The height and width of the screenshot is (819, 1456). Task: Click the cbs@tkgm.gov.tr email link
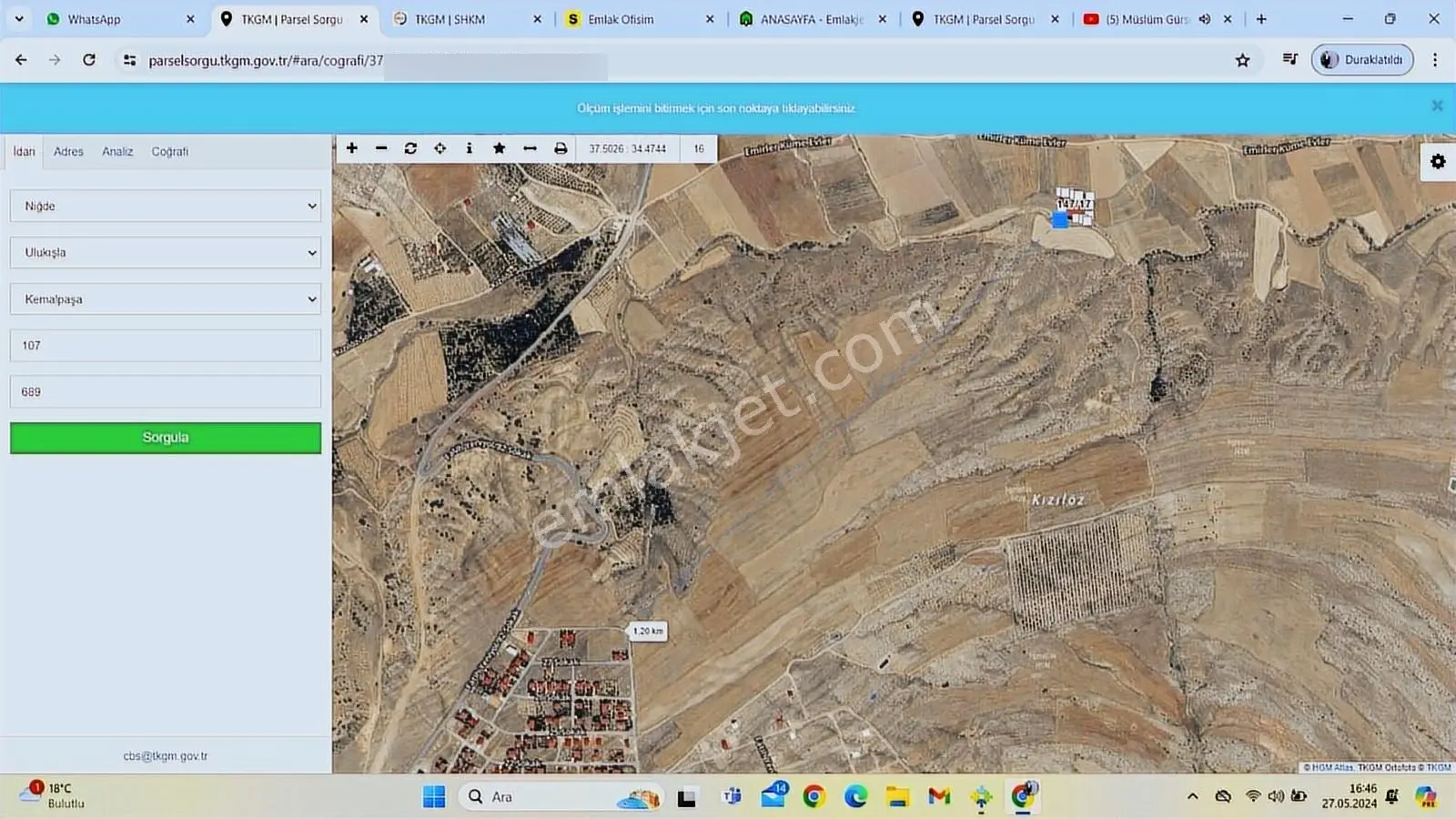tap(166, 756)
